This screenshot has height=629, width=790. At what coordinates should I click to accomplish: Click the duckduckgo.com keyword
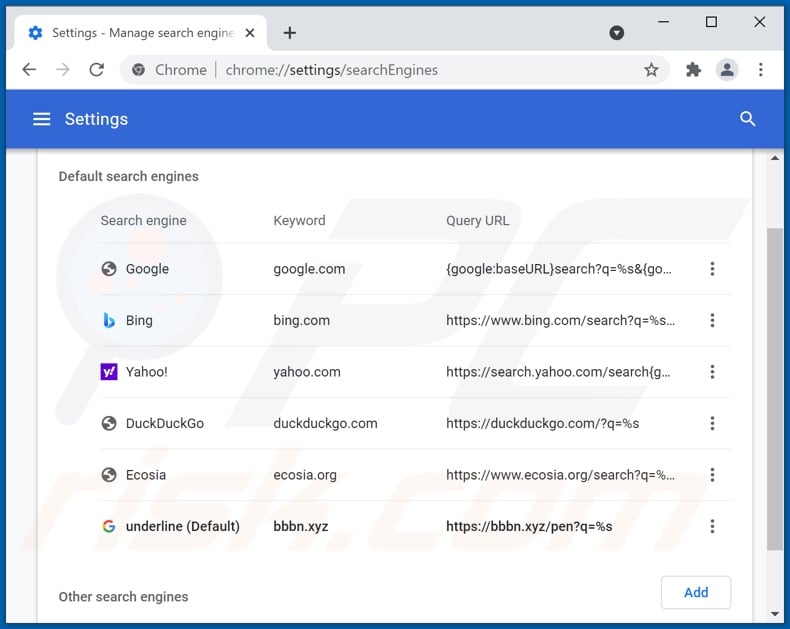tap(325, 423)
